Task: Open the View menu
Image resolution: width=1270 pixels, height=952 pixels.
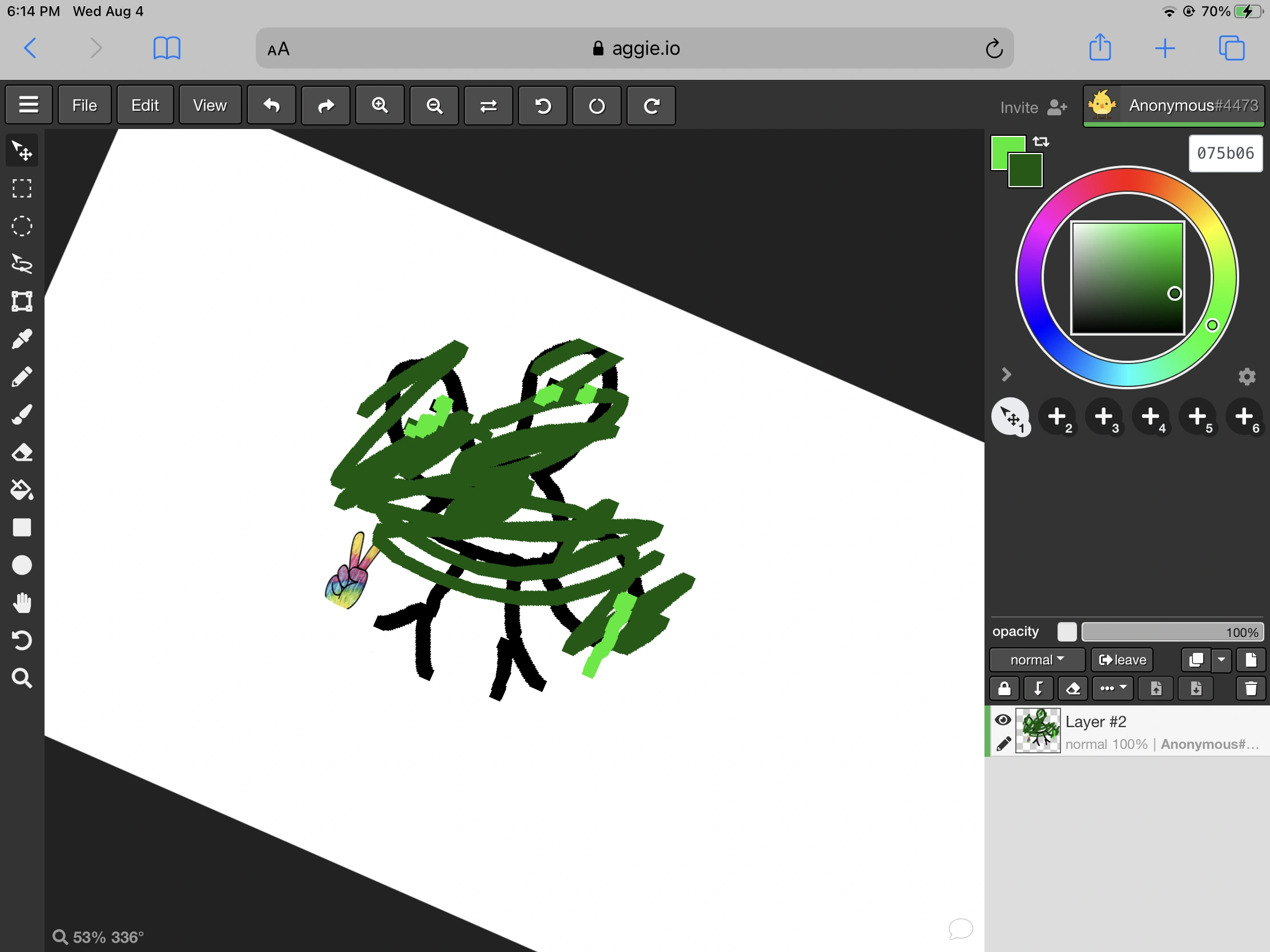Action: [210, 106]
